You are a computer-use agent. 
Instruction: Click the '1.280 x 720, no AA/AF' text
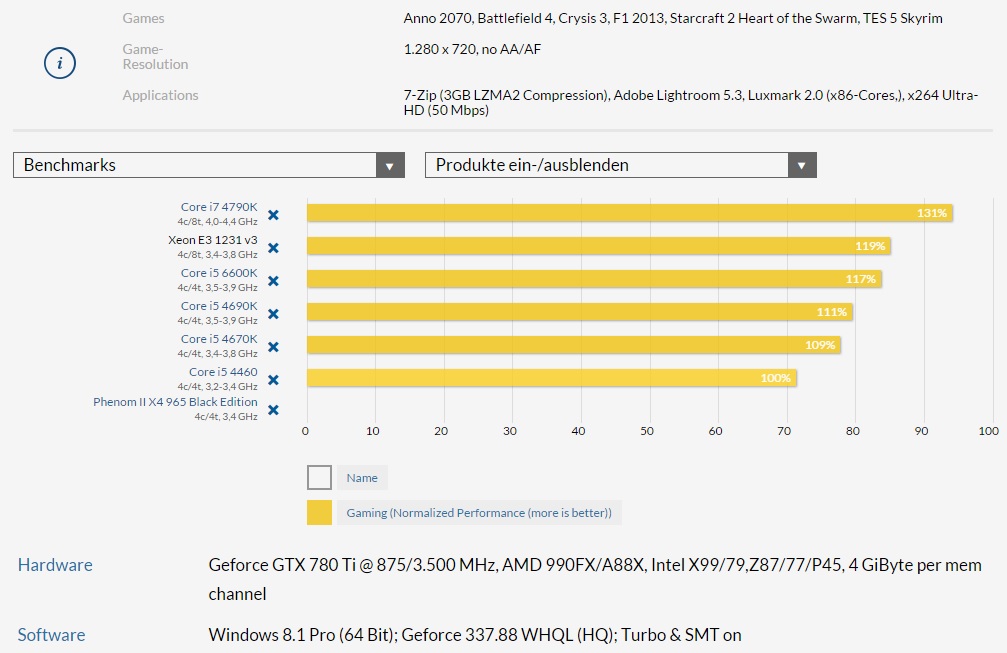click(472, 49)
